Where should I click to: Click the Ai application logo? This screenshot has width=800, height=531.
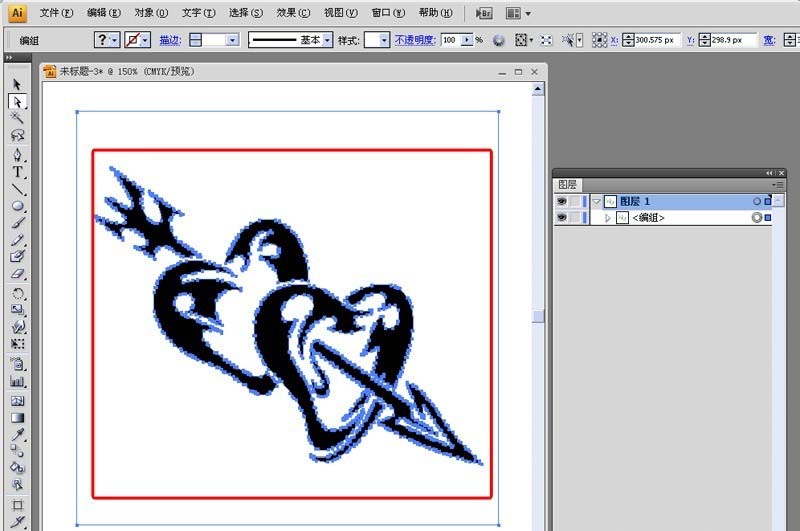point(17,12)
